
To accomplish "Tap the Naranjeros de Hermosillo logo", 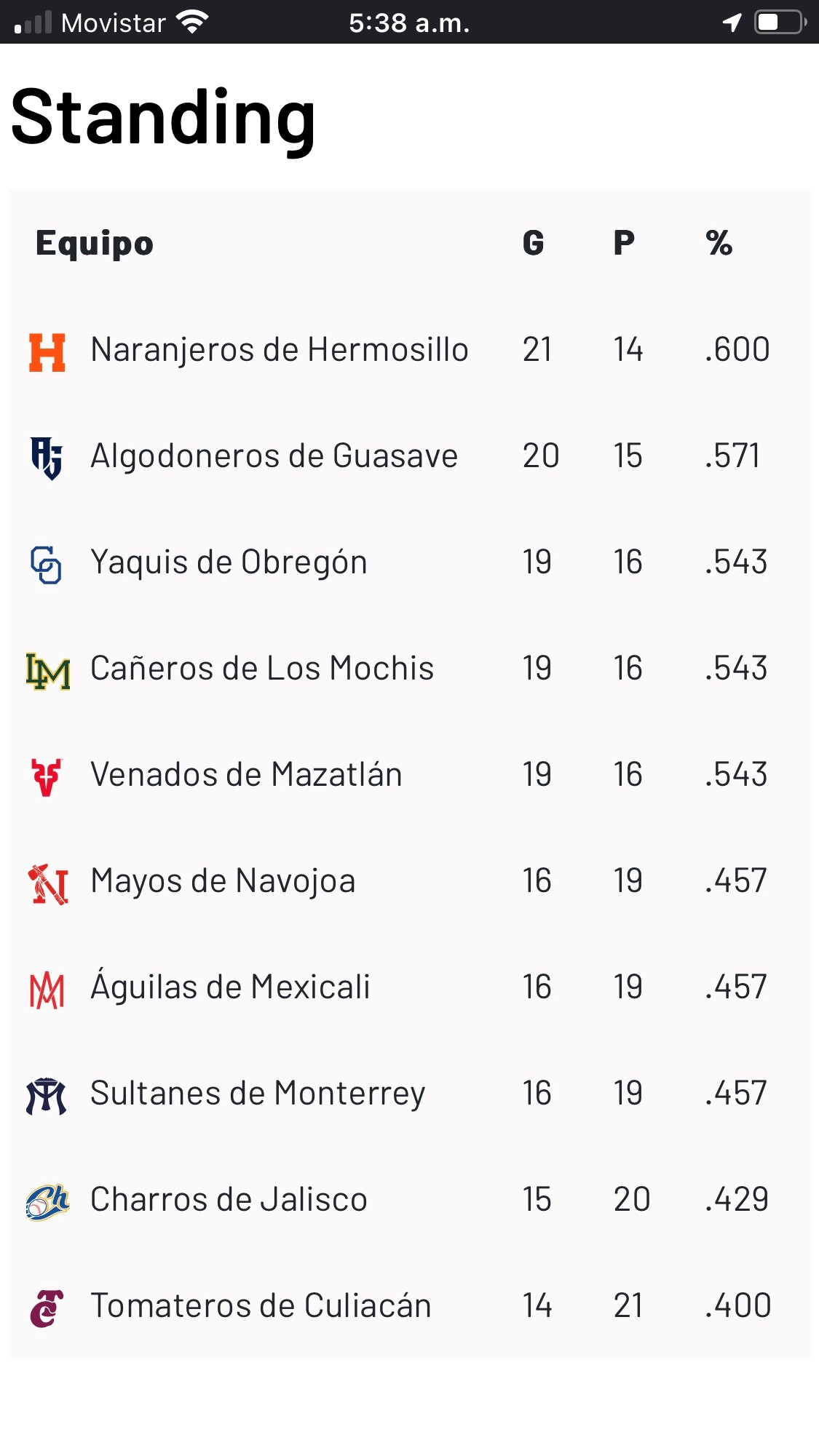I will tap(47, 352).
